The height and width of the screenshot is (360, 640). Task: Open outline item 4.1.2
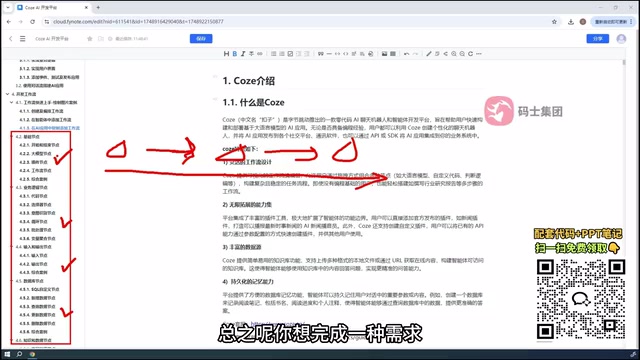pos(45,120)
